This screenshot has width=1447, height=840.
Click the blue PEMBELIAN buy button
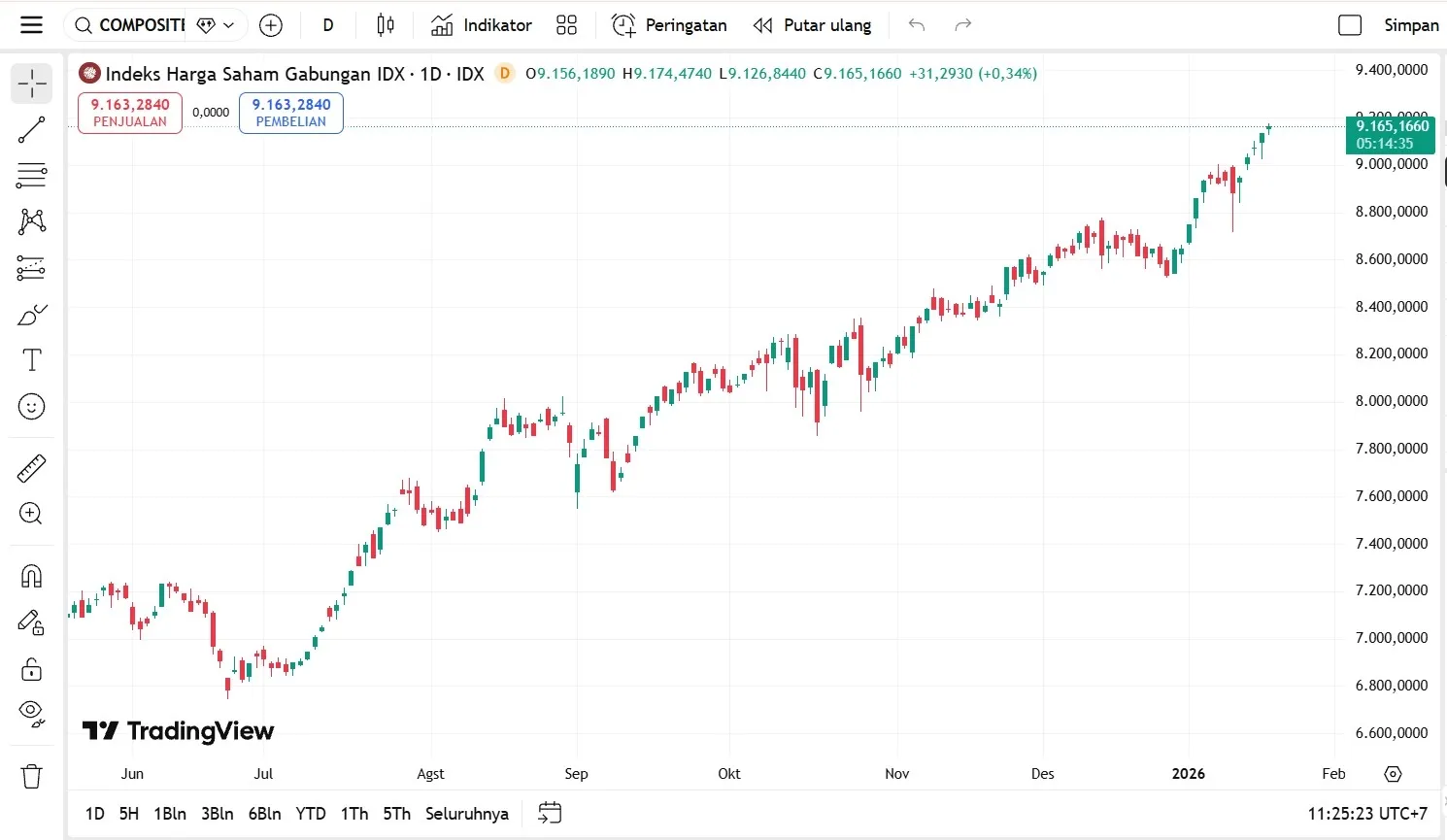tap(290, 113)
